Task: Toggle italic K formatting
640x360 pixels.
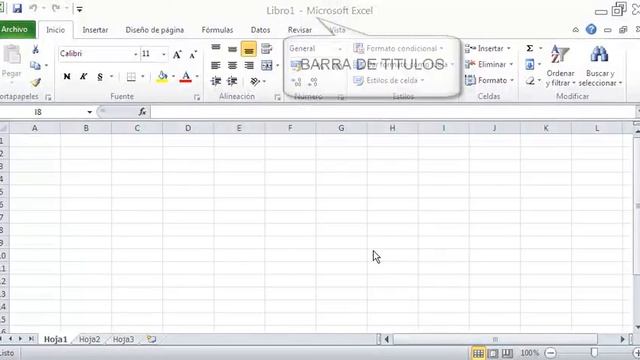Action: pyautogui.click(x=83, y=76)
